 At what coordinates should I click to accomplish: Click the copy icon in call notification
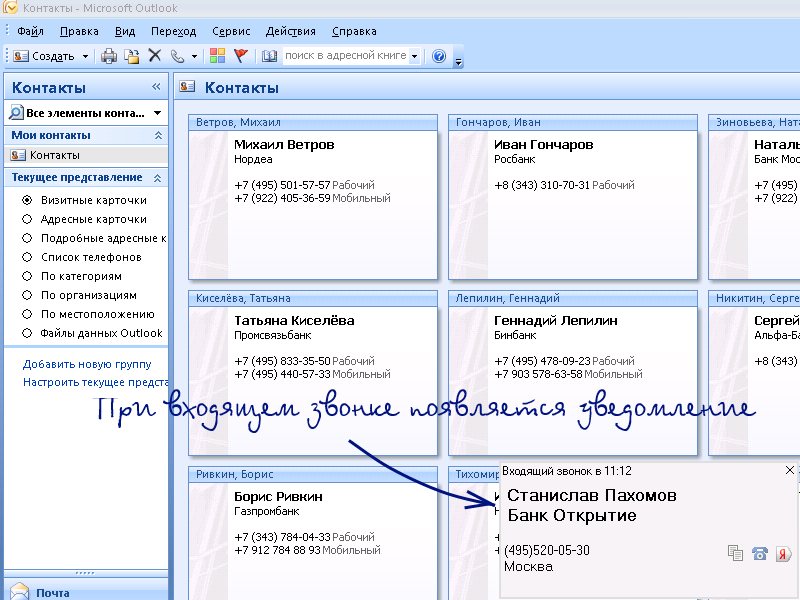[735, 553]
